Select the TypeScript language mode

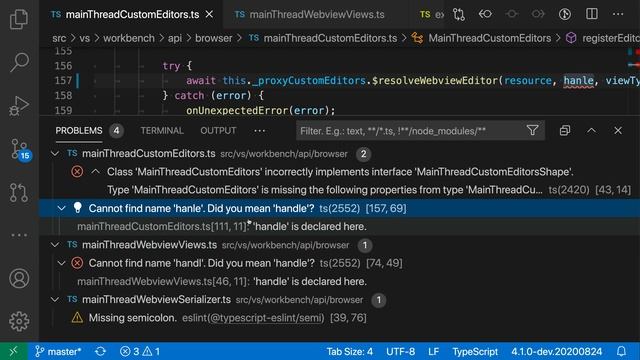[475, 351]
